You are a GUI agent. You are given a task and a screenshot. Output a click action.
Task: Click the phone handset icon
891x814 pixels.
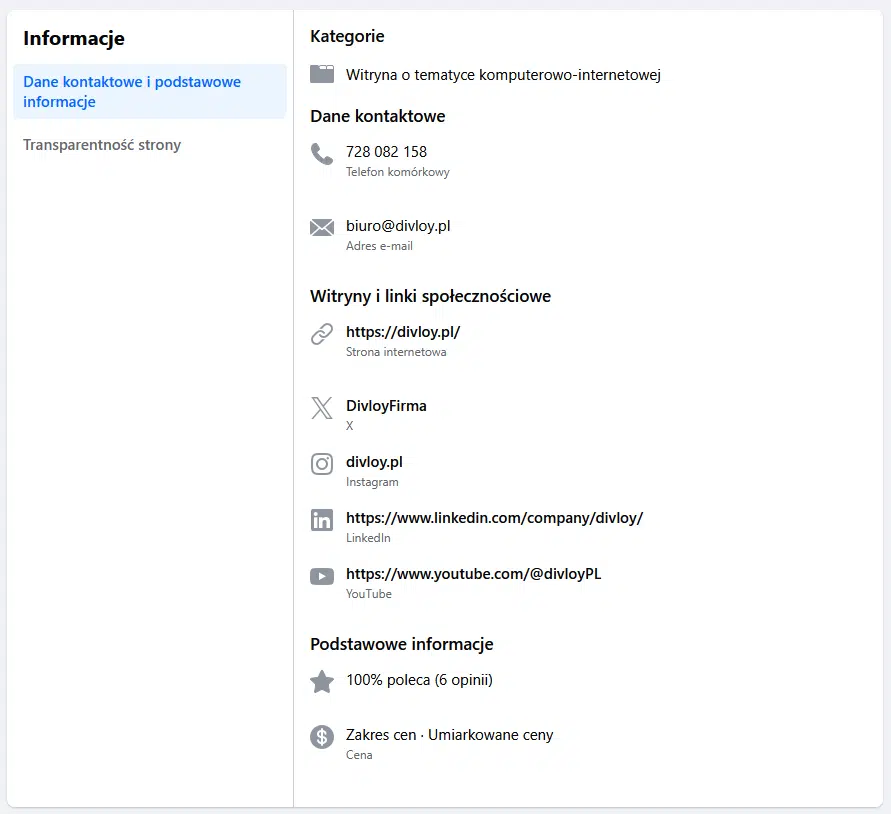coord(322,154)
